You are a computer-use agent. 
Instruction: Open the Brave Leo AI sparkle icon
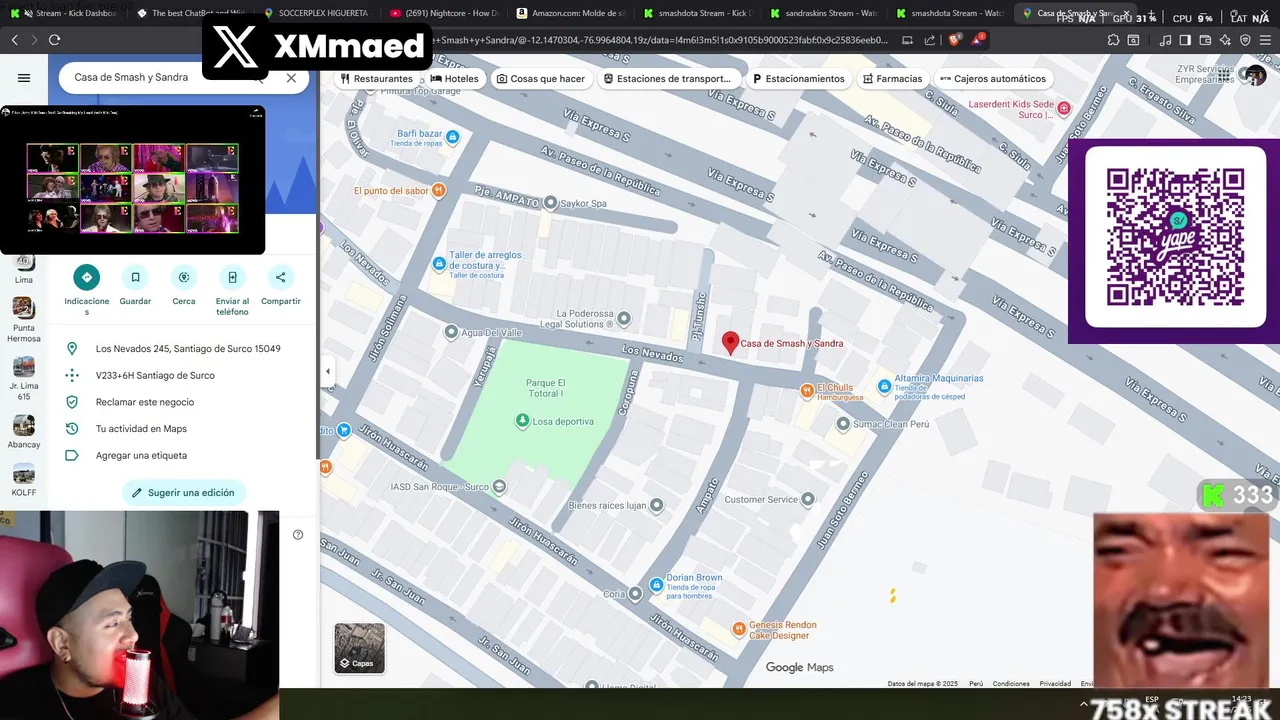(x=1225, y=40)
